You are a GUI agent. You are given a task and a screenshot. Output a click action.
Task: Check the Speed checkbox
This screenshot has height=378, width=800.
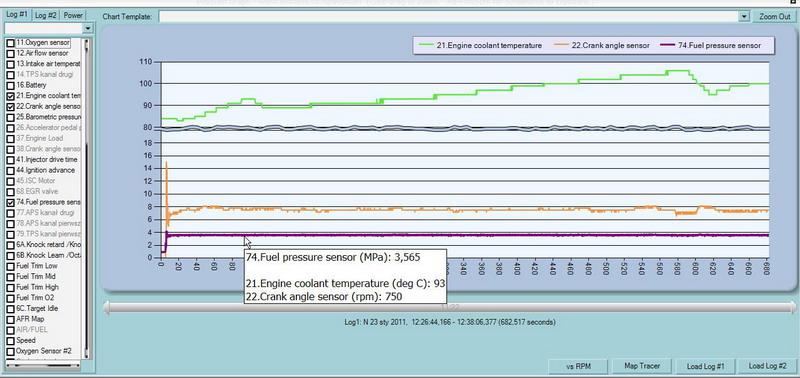pyautogui.click(x=10, y=340)
